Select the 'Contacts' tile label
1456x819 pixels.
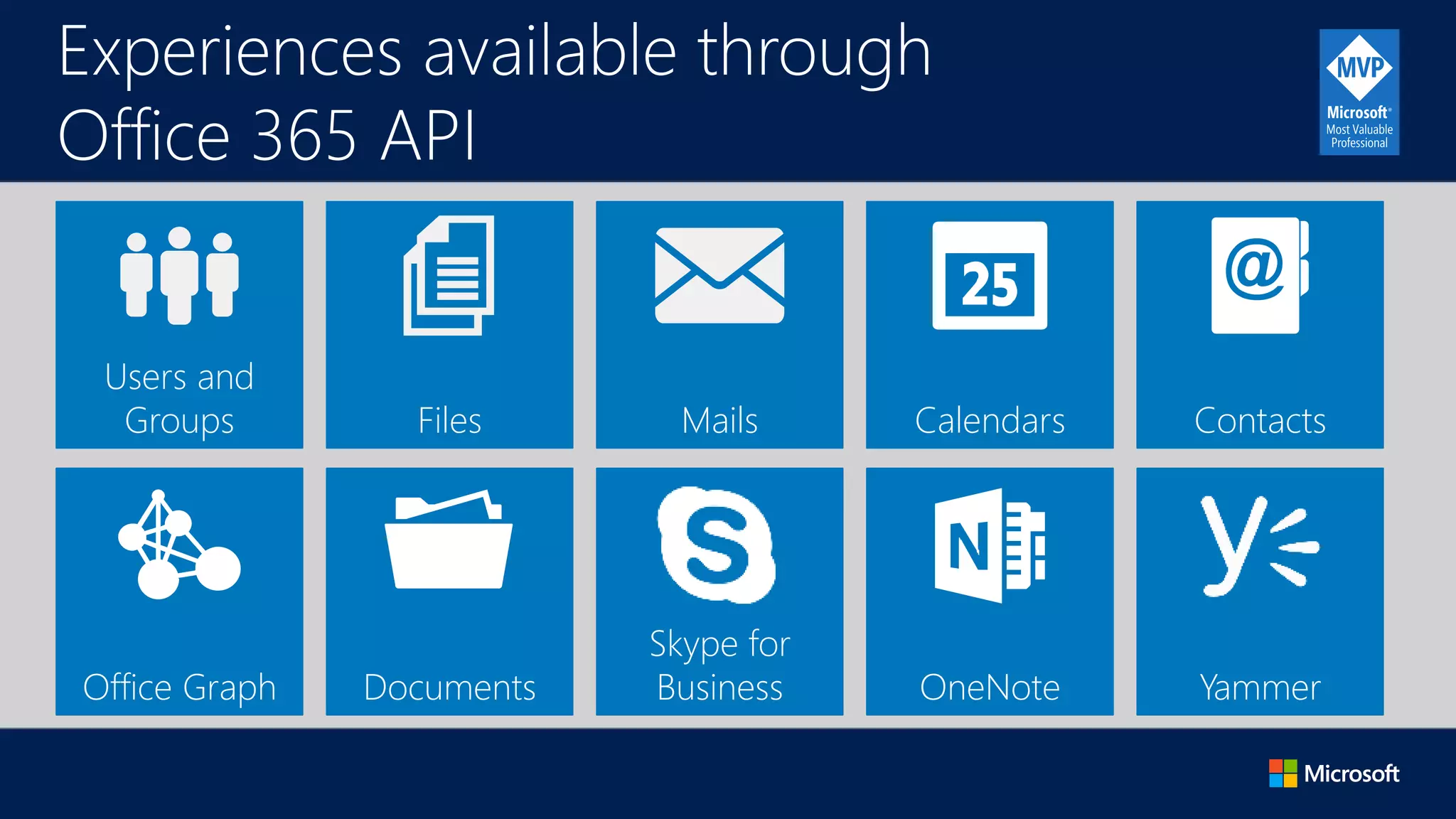pyautogui.click(x=1260, y=420)
